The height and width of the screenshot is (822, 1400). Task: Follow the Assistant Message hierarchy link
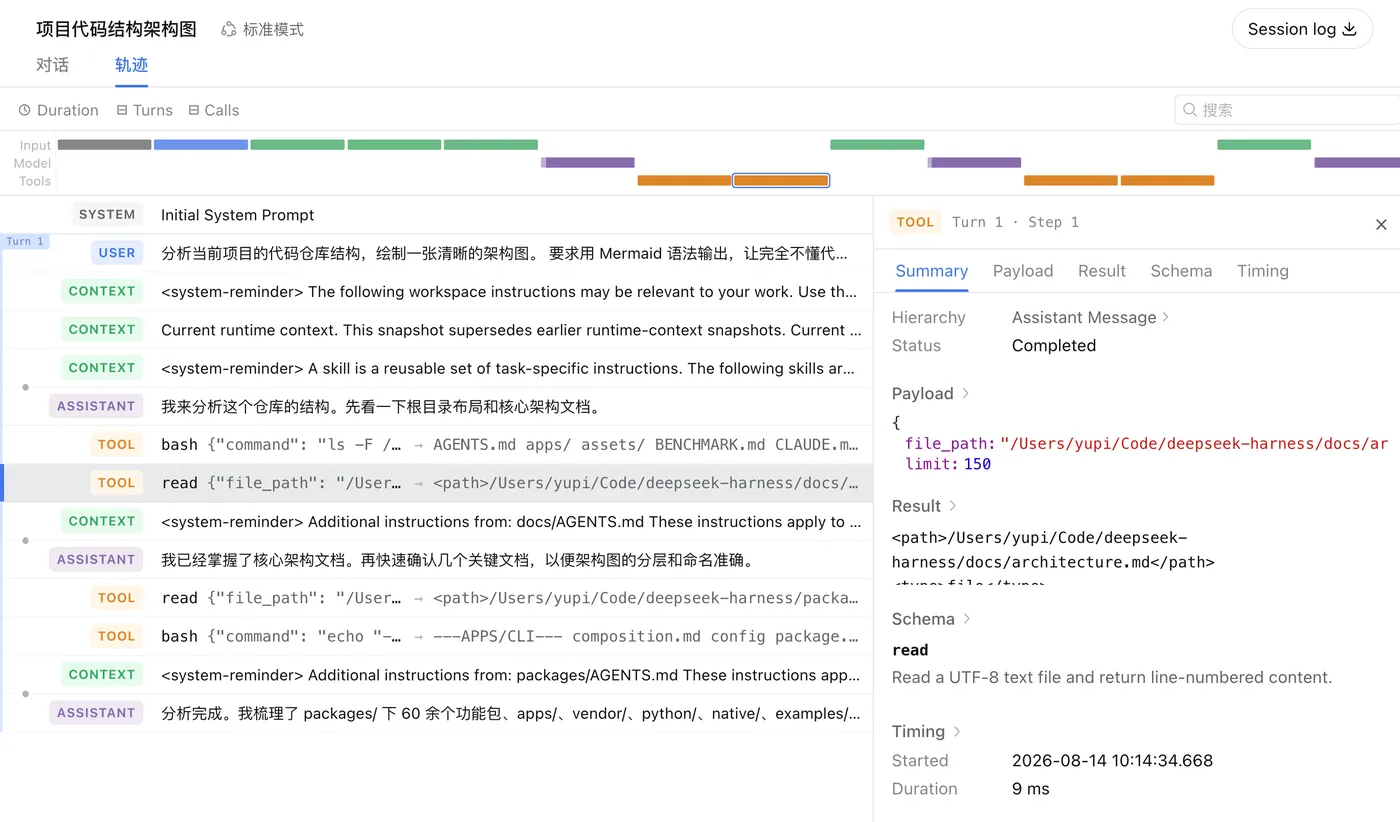(x=1090, y=317)
